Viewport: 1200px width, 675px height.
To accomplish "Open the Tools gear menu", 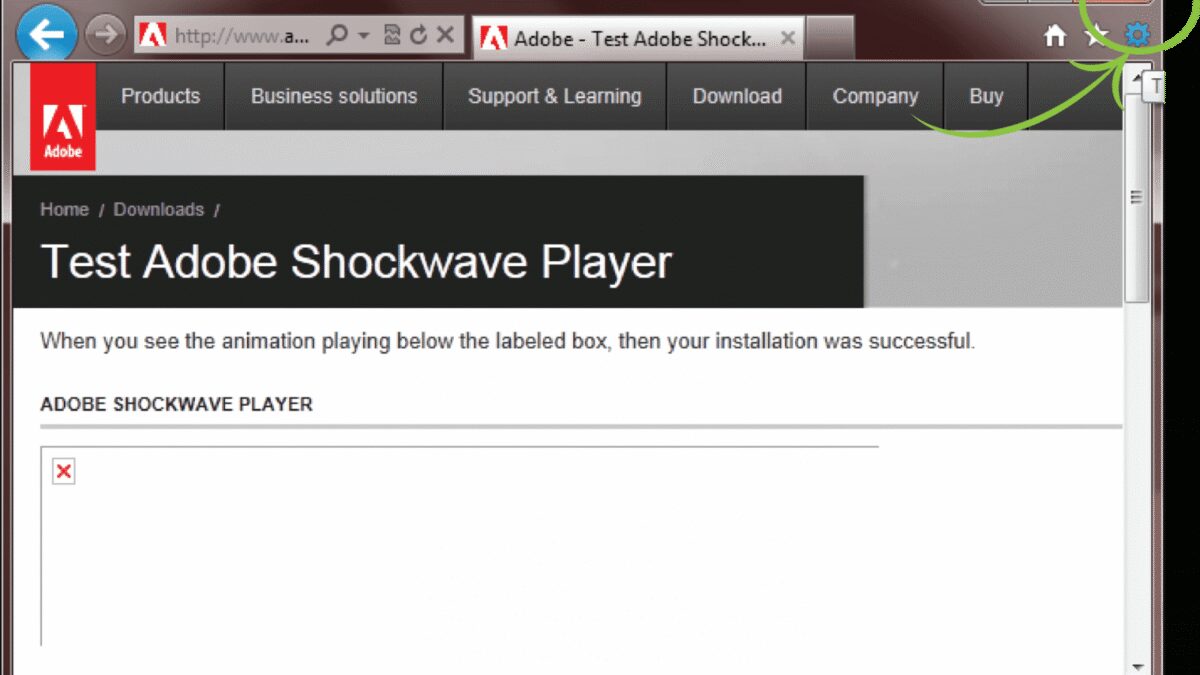I will point(1135,33).
